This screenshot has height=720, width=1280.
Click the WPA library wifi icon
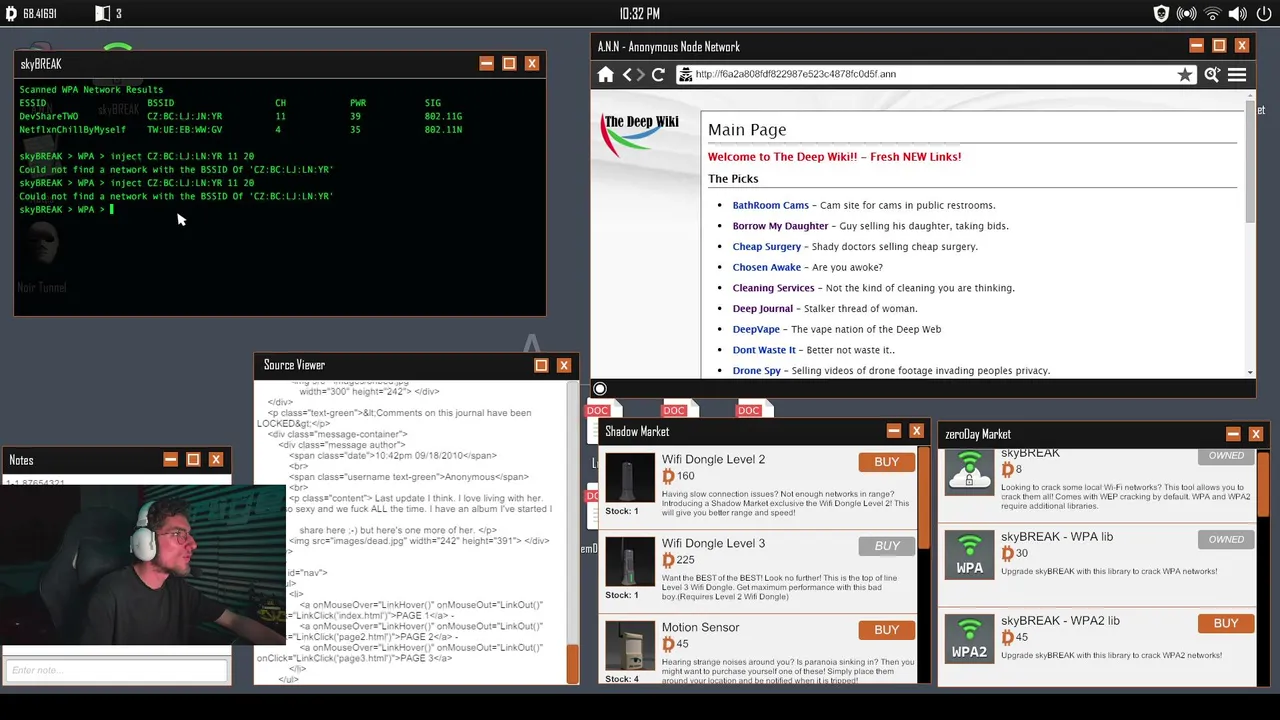[x=969, y=554]
